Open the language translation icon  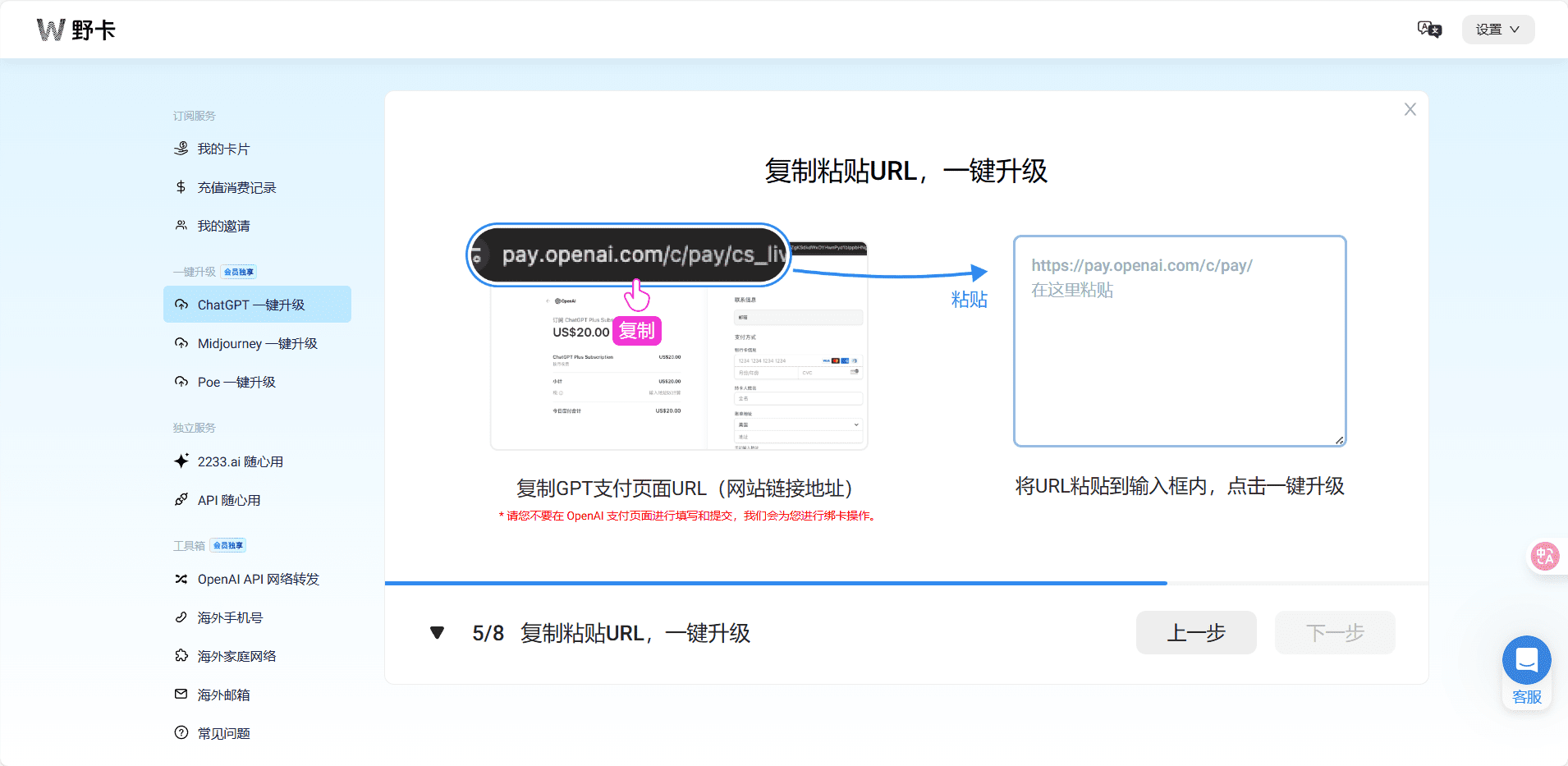(1429, 30)
